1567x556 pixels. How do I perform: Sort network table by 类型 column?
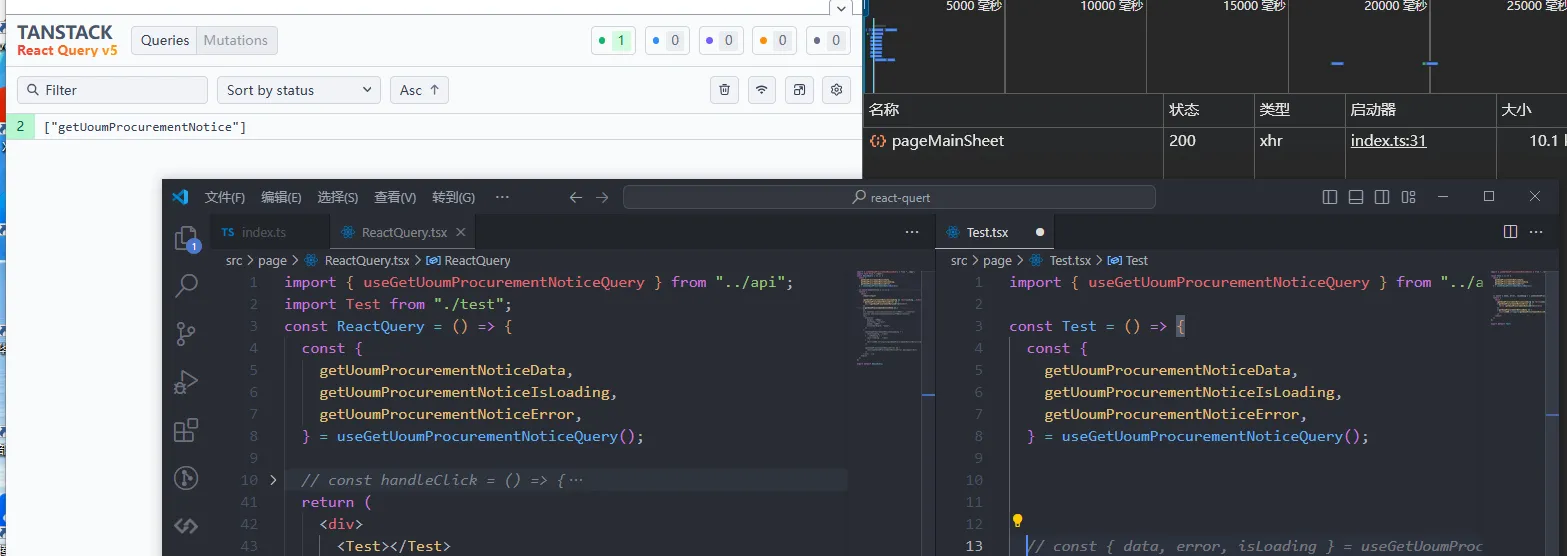pos(1299,110)
